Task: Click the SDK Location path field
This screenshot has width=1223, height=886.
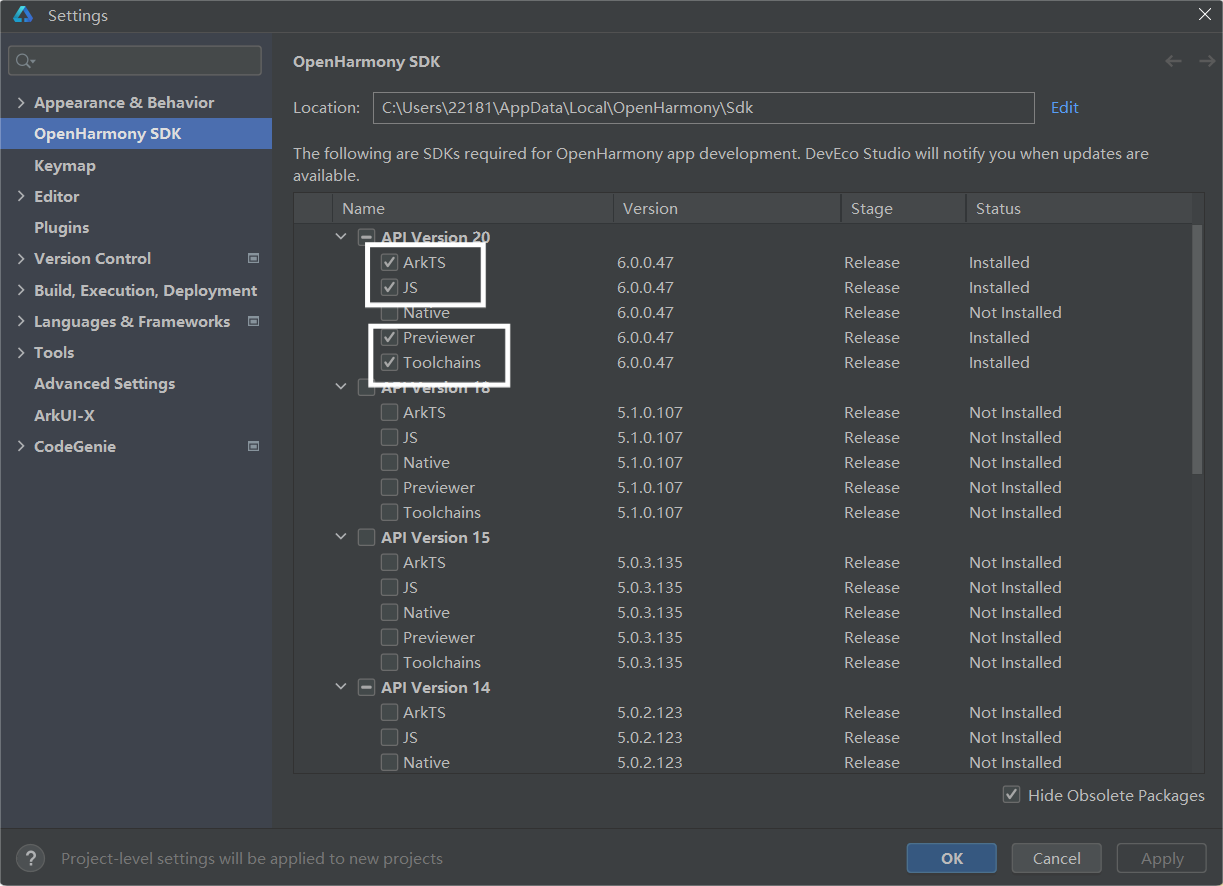Action: click(x=703, y=107)
